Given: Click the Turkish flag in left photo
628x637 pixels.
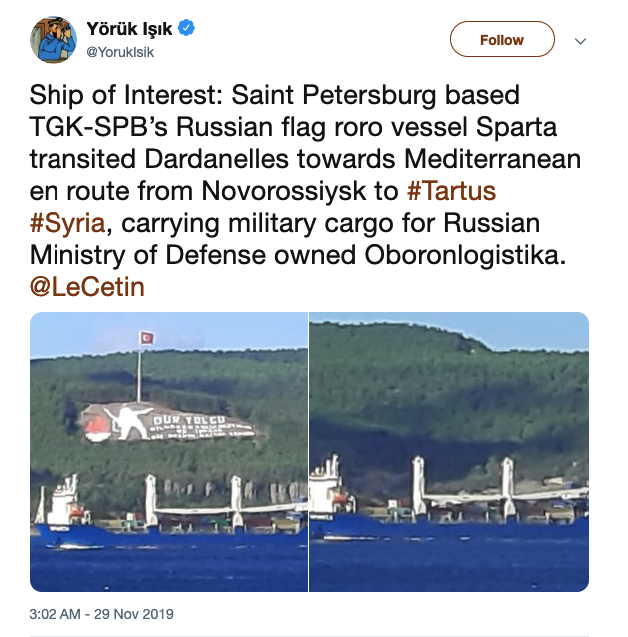Looking at the screenshot, I should (148, 337).
